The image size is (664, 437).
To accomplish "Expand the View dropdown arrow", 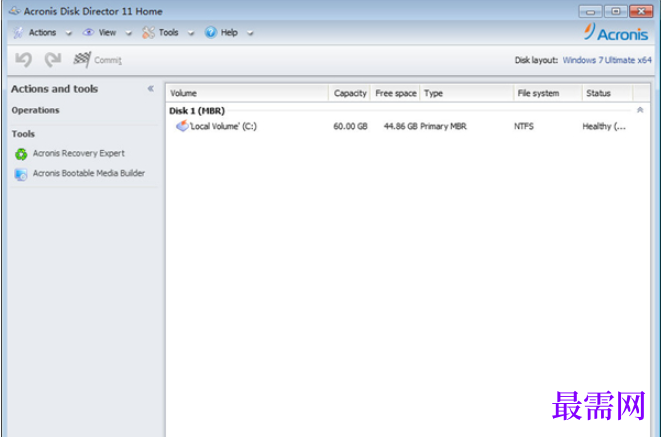I will 129,33.
